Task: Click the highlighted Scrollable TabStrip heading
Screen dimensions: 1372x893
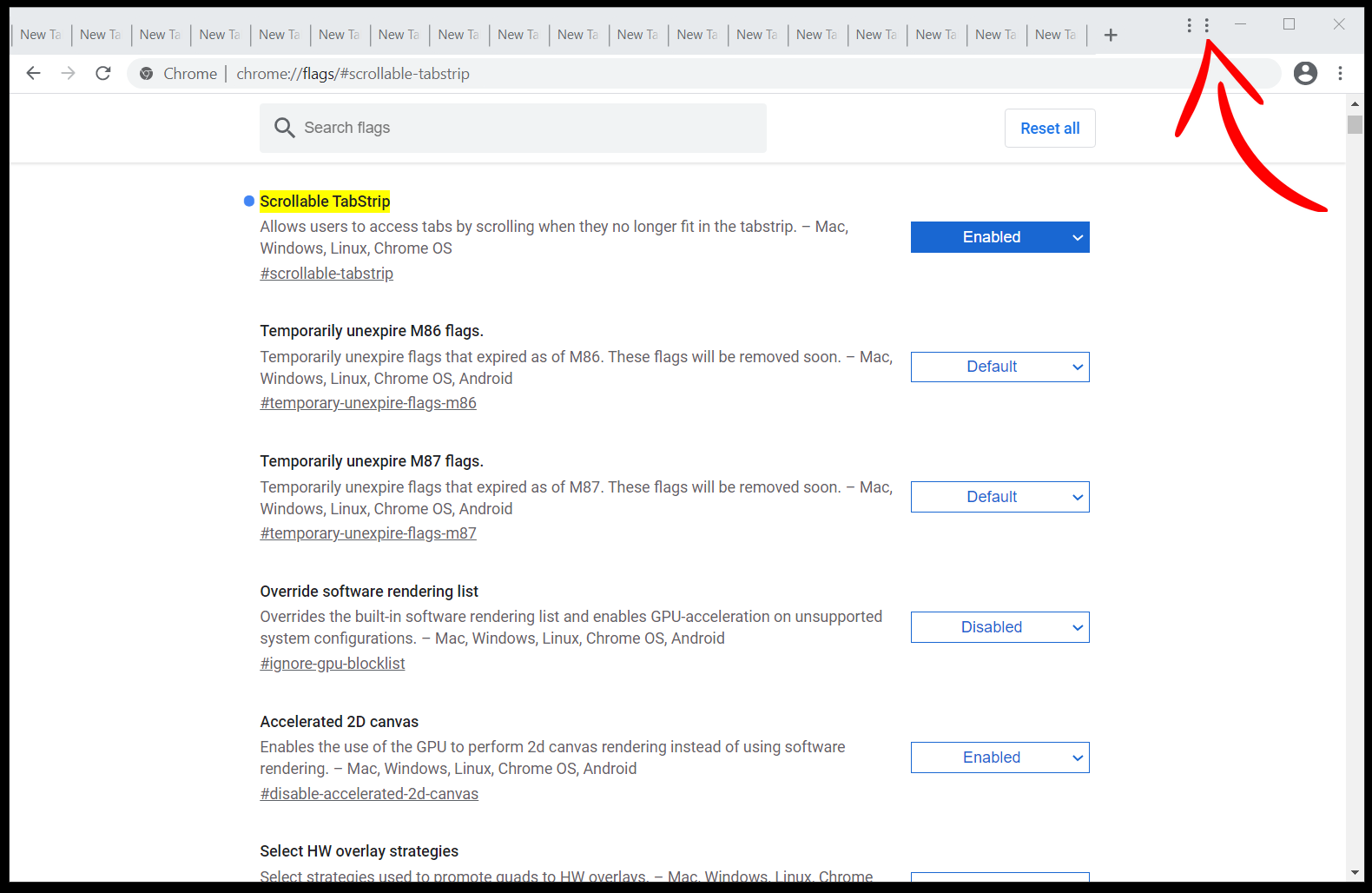Action: coord(325,202)
